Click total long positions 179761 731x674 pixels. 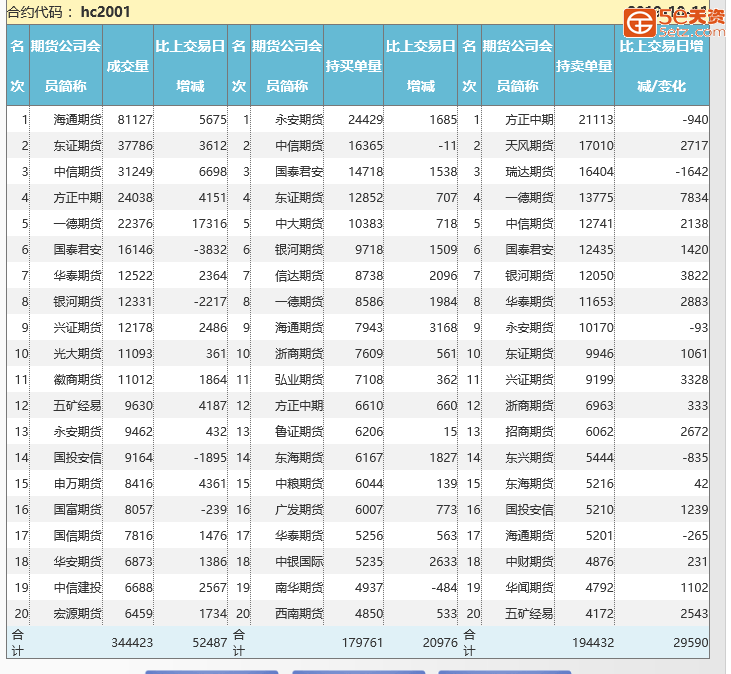362,643
